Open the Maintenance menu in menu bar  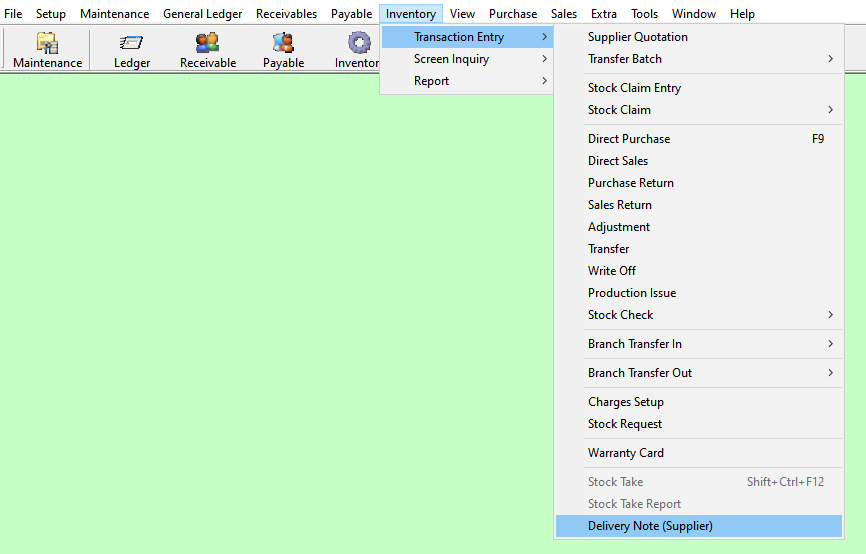[114, 14]
